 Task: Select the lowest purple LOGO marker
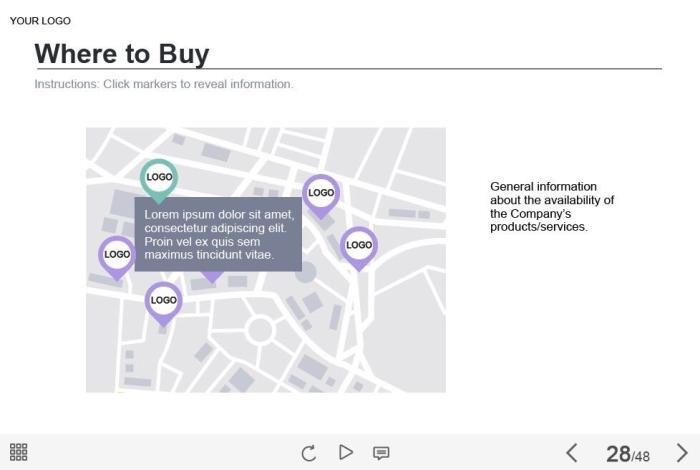(164, 300)
